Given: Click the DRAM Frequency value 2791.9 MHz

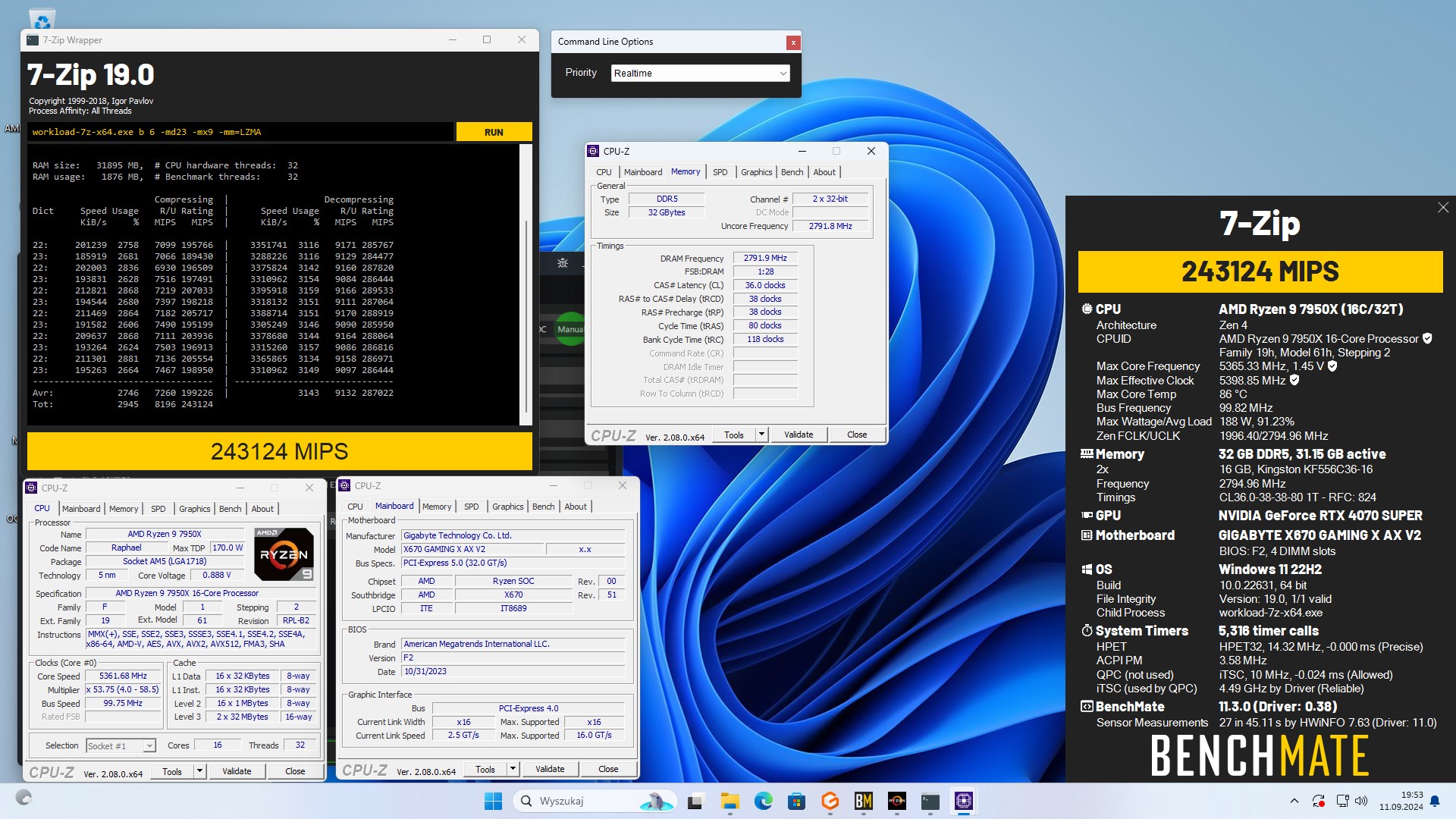Looking at the screenshot, I should click(x=765, y=258).
